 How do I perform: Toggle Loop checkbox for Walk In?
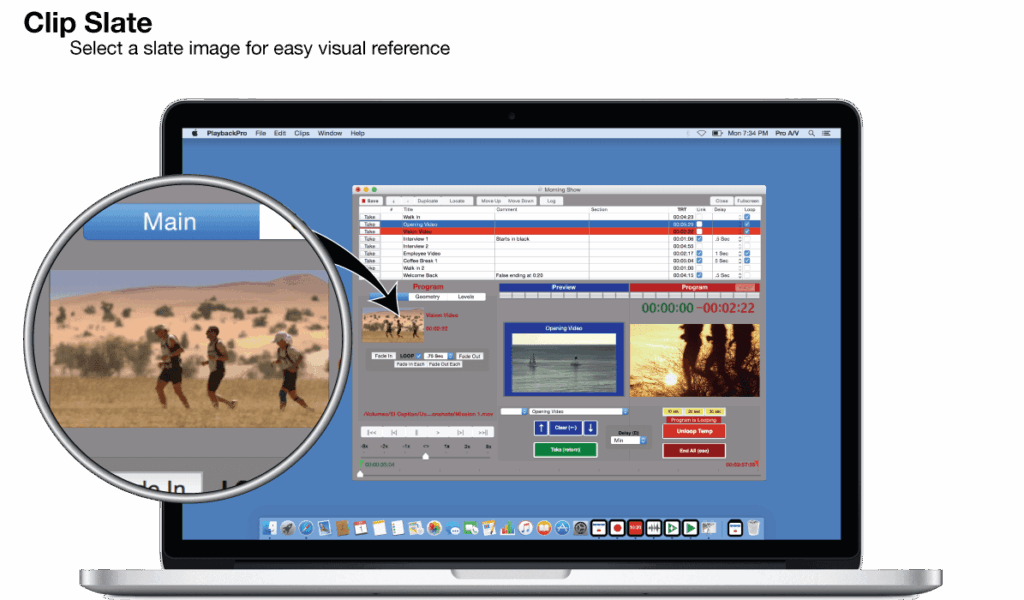pos(747,217)
